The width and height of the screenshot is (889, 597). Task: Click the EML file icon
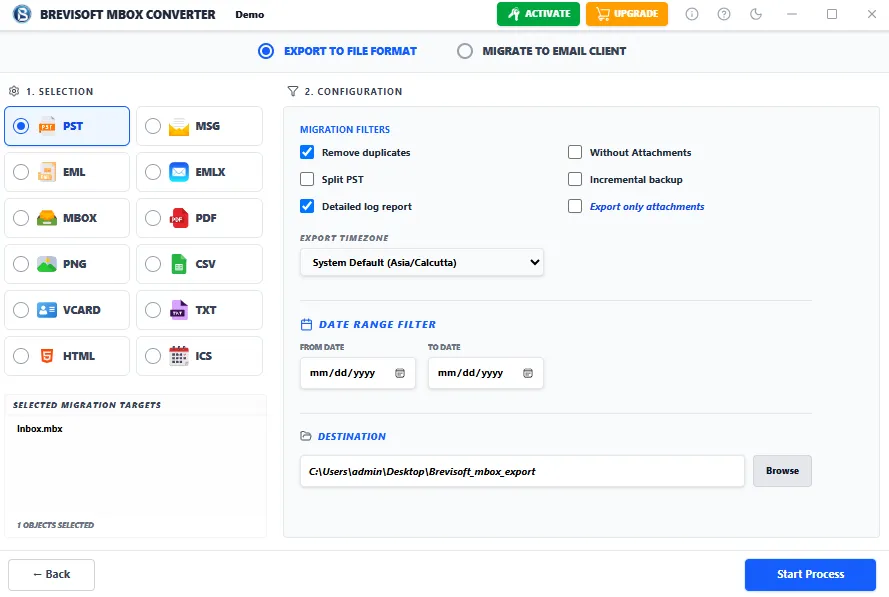click(x=47, y=172)
